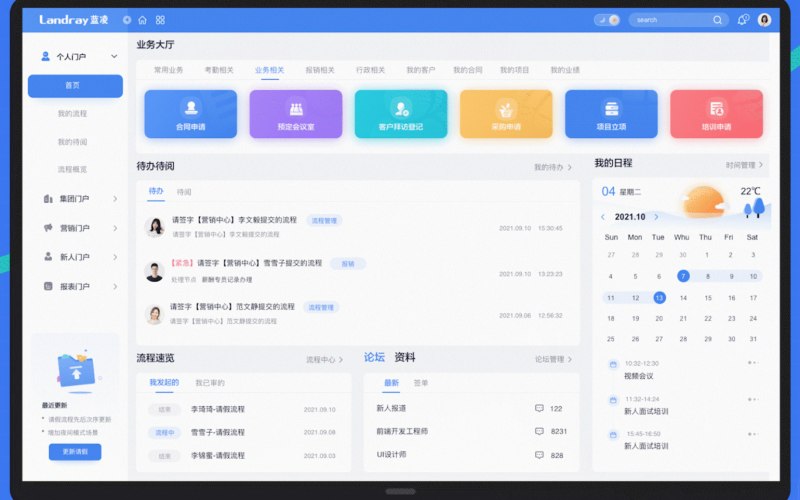The width and height of the screenshot is (800, 500).
Task: Select day 7 in the calendar
Action: pyautogui.click(x=683, y=276)
